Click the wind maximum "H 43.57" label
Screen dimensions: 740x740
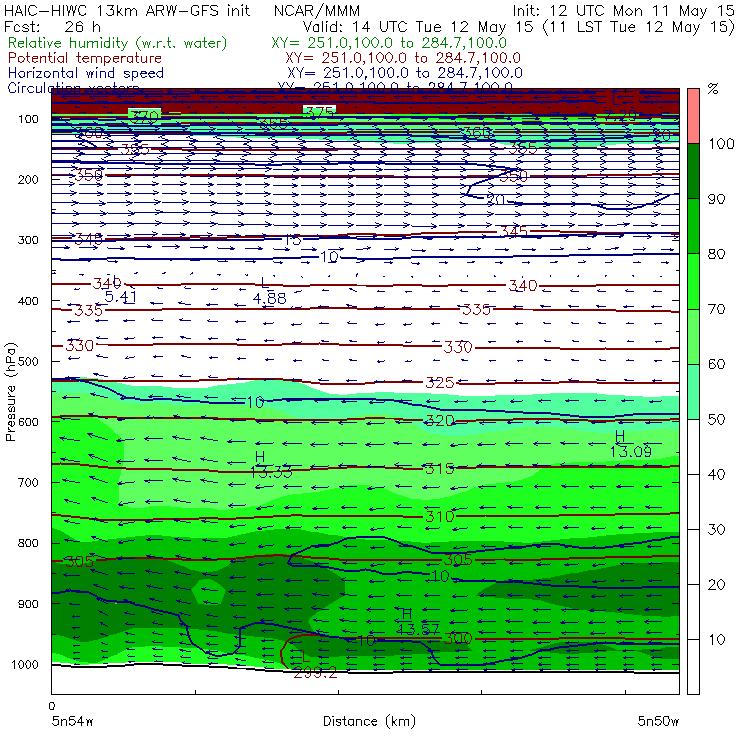pos(417,622)
